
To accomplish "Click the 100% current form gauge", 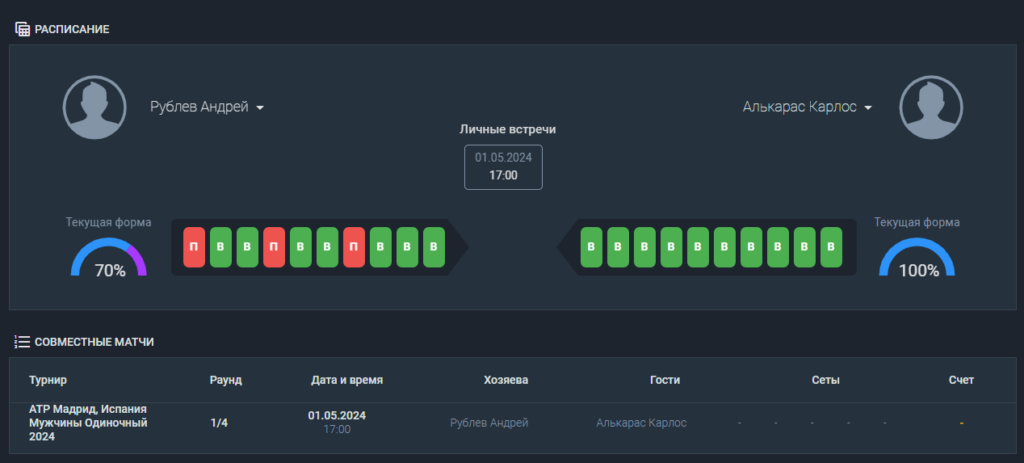I will pyautogui.click(x=917, y=257).
